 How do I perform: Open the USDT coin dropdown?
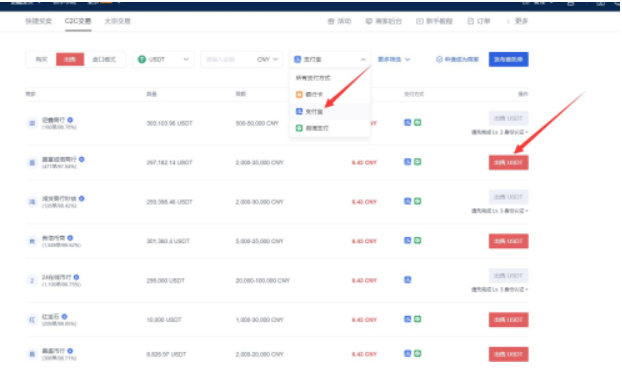[x=163, y=59]
